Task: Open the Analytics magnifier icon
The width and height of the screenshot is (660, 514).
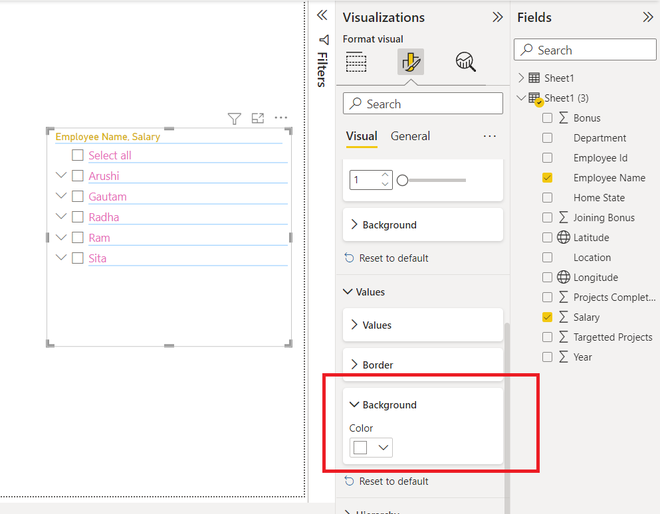Action: tap(466, 62)
